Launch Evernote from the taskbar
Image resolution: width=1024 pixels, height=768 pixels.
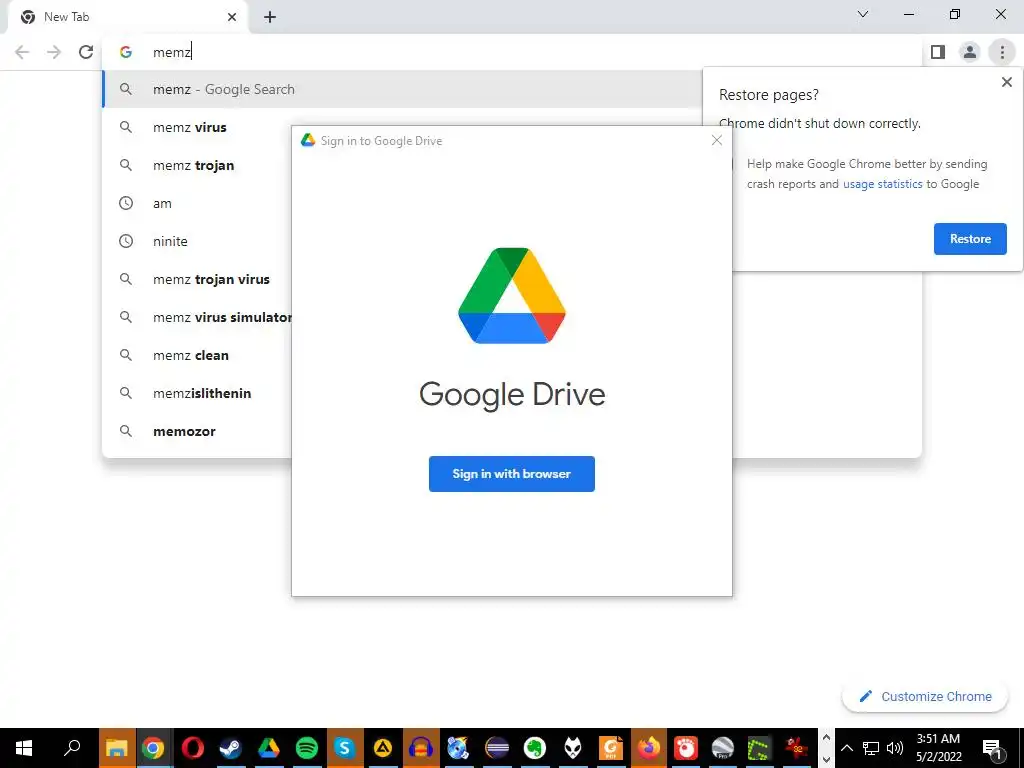(534, 748)
